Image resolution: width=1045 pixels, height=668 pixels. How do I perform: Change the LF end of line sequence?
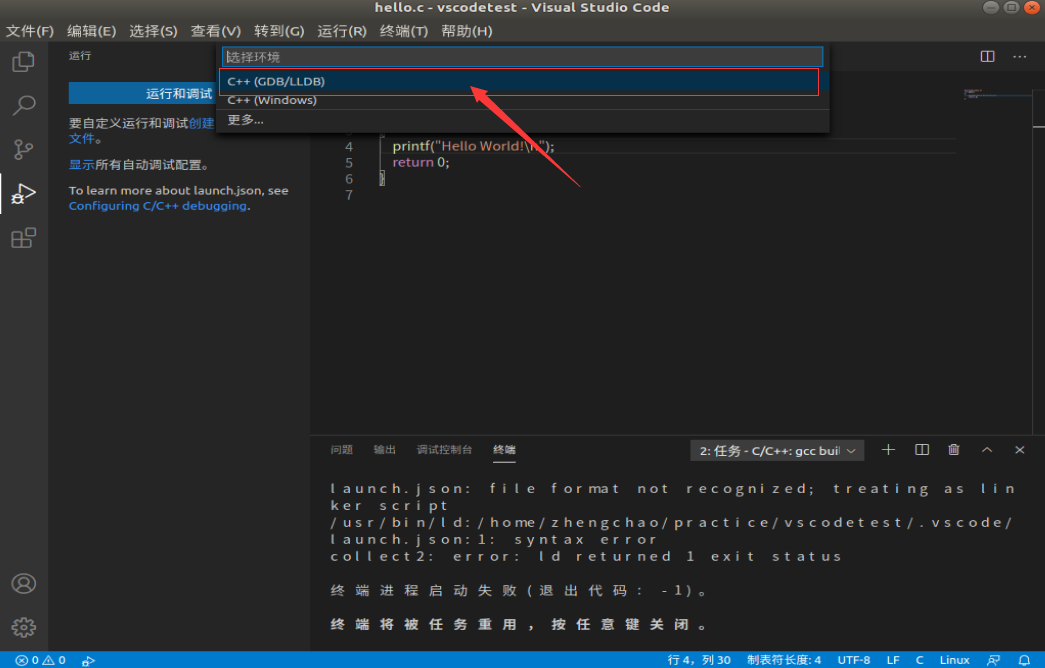(x=893, y=660)
